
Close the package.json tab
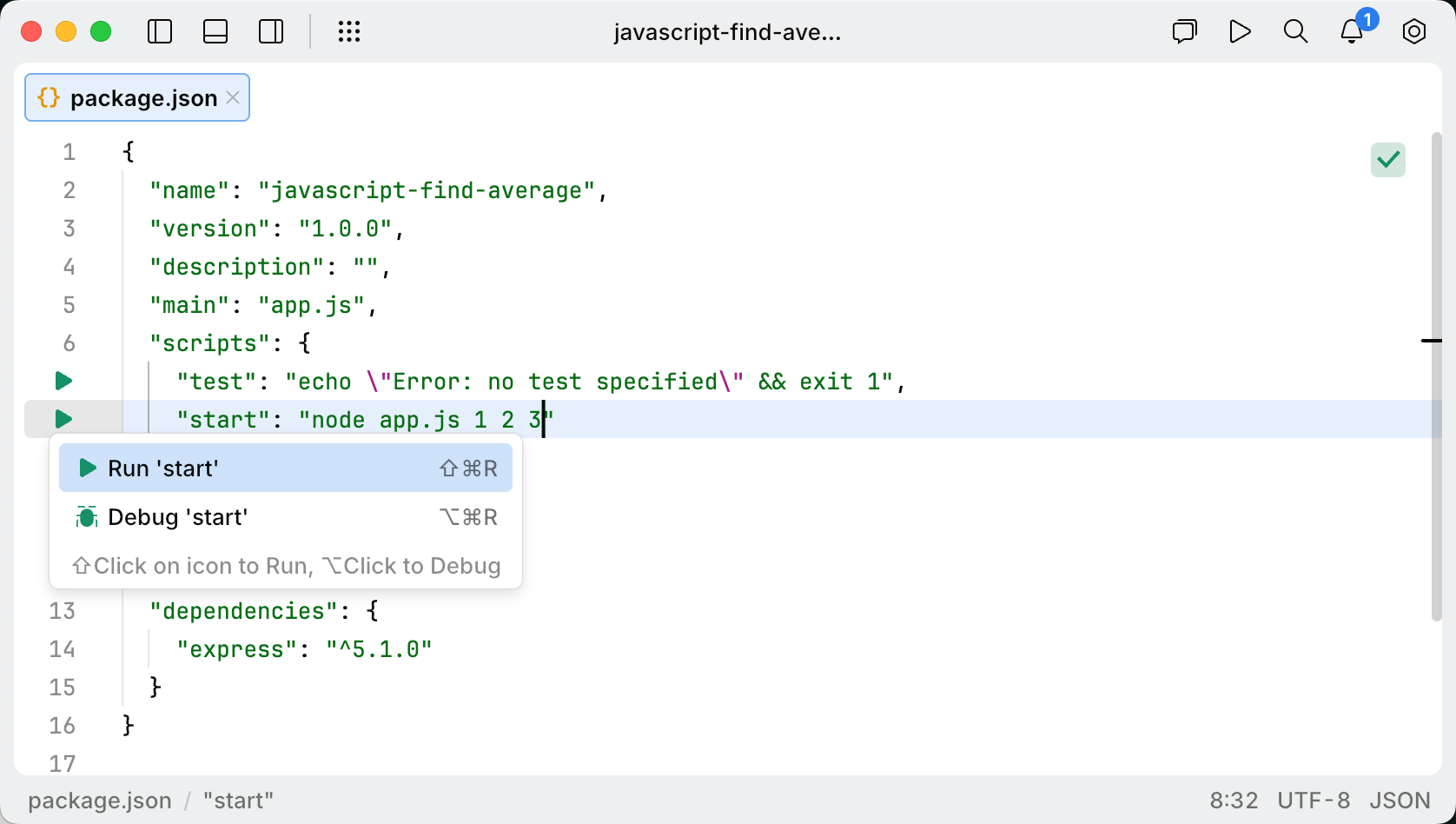tap(232, 97)
